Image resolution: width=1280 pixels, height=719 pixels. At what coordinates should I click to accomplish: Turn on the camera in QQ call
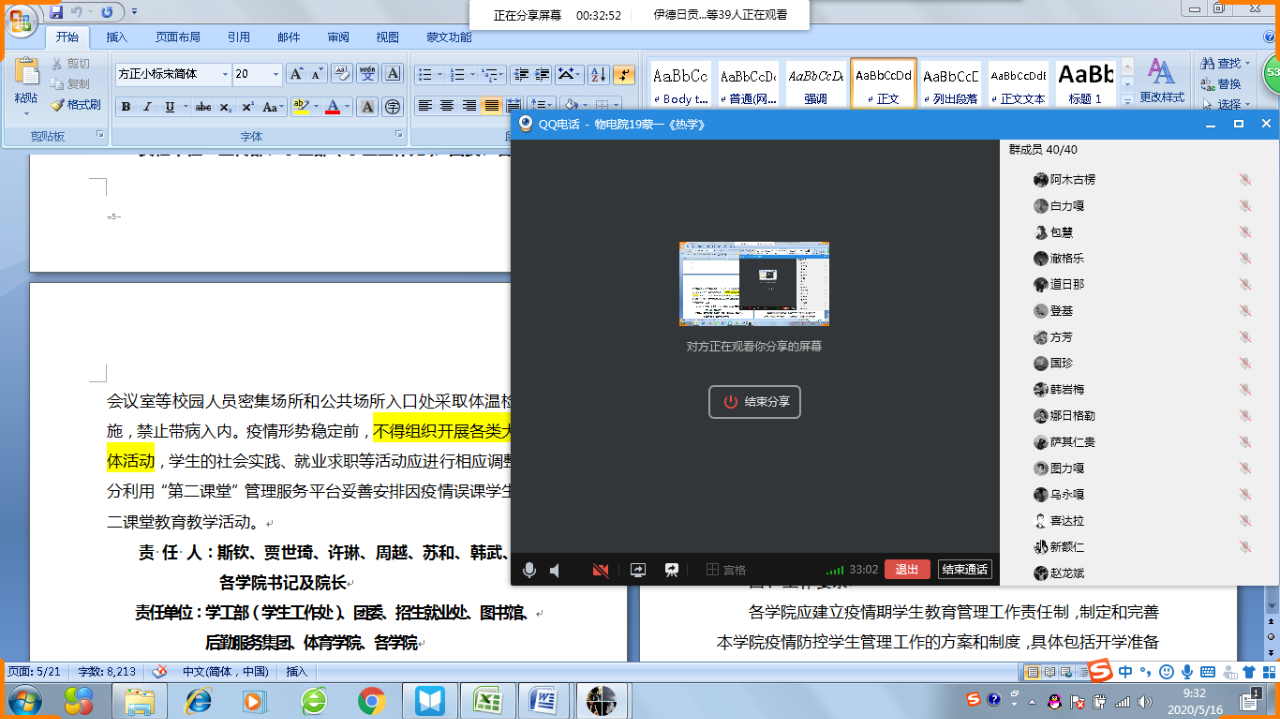click(600, 570)
